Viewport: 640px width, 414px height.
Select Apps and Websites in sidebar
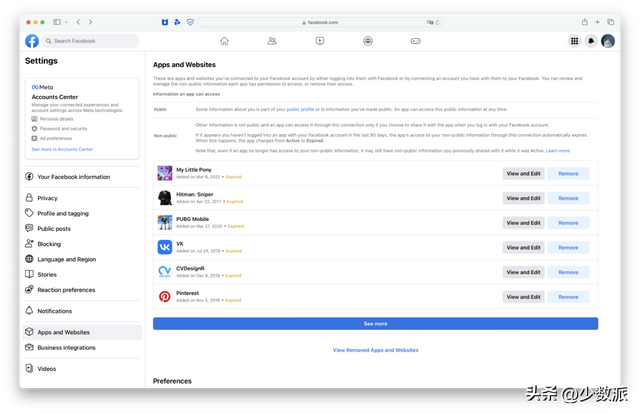(82, 332)
